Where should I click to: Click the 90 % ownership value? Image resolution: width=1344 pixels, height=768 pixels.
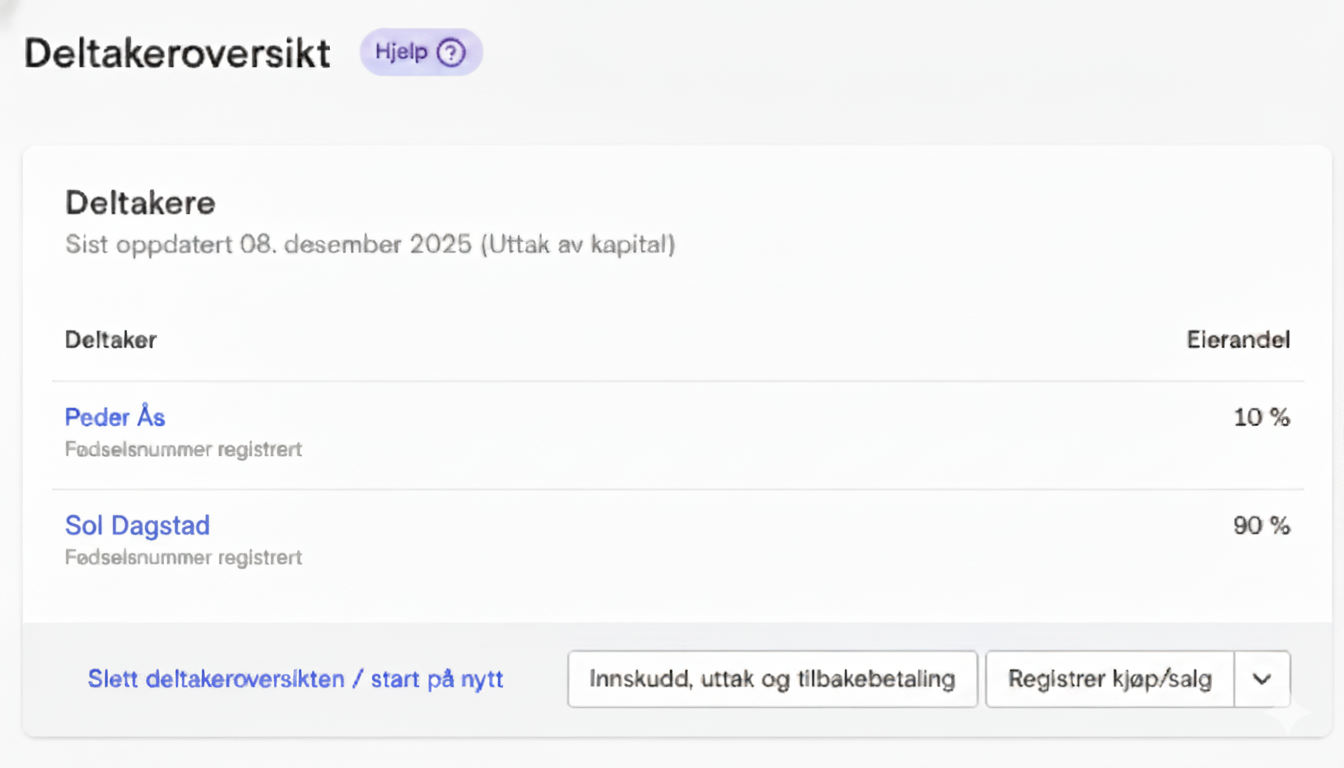1261,526
